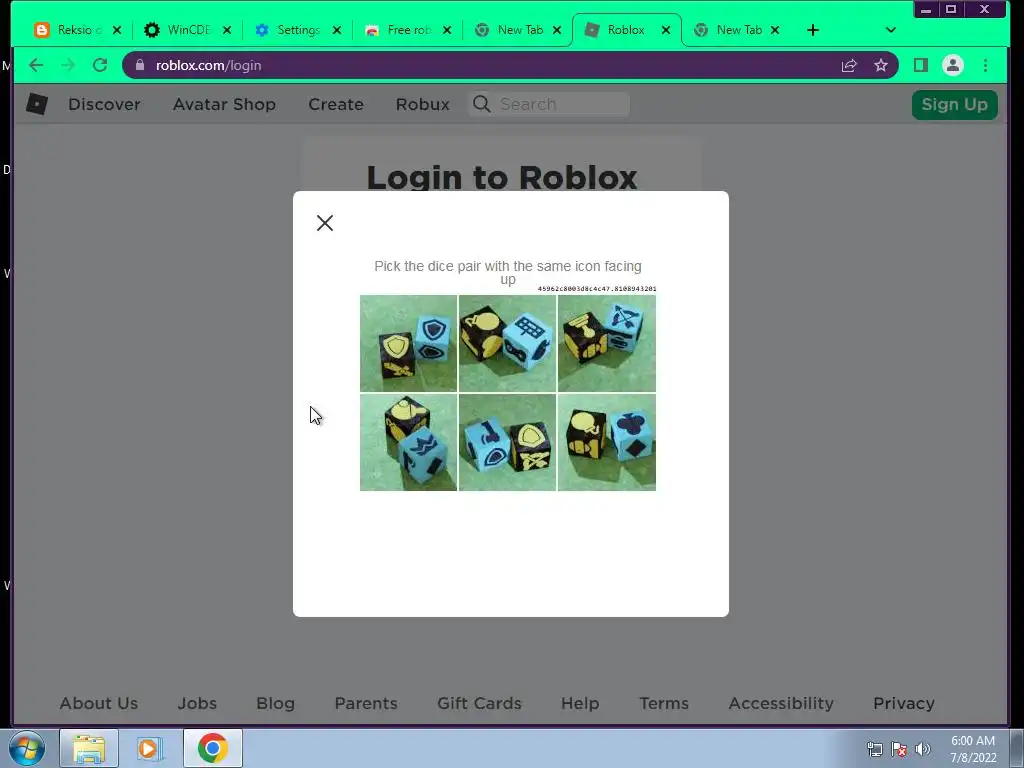Open the Parents footer link
1024x768 pixels.
[366, 703]
